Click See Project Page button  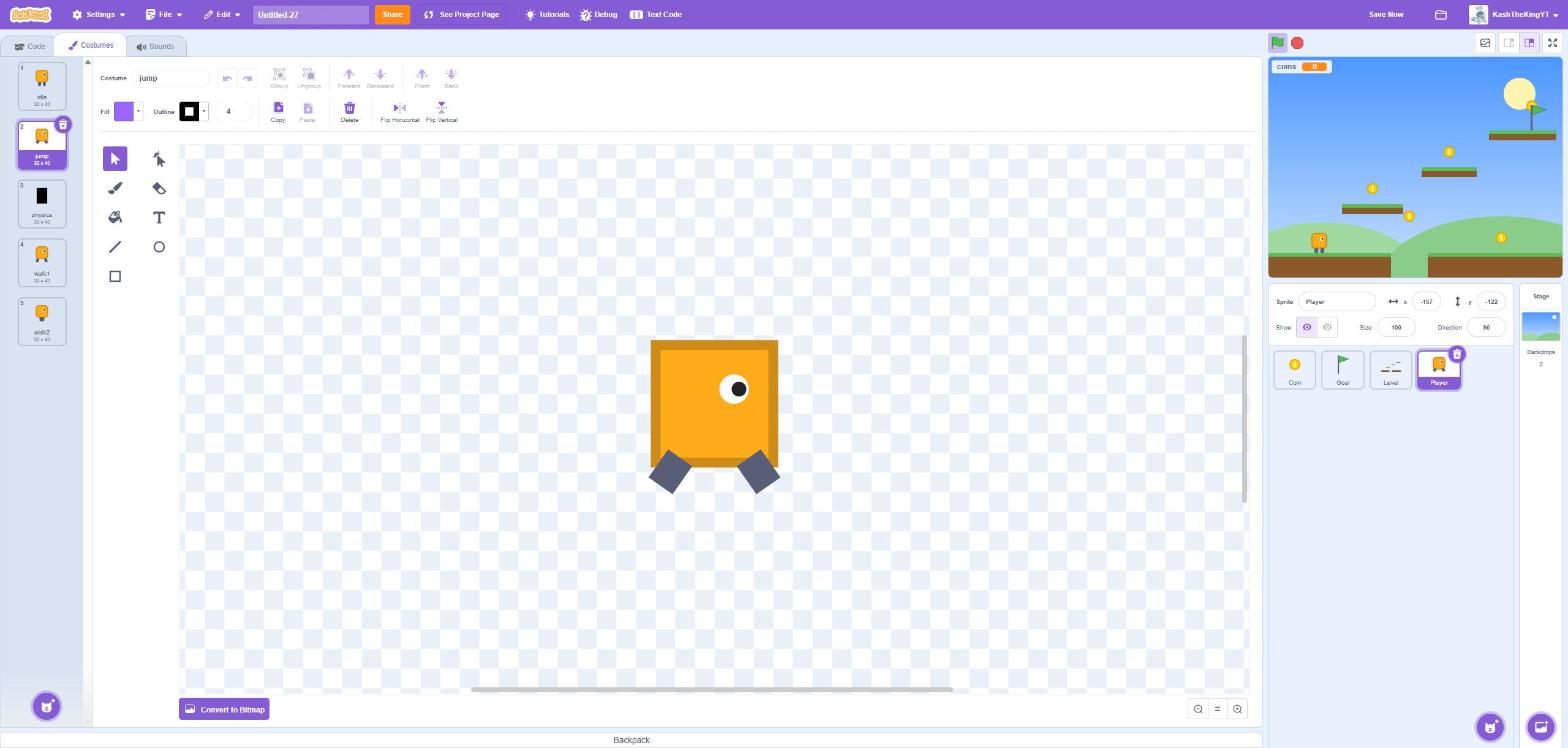pyautogui.click(x=461, y=15)
